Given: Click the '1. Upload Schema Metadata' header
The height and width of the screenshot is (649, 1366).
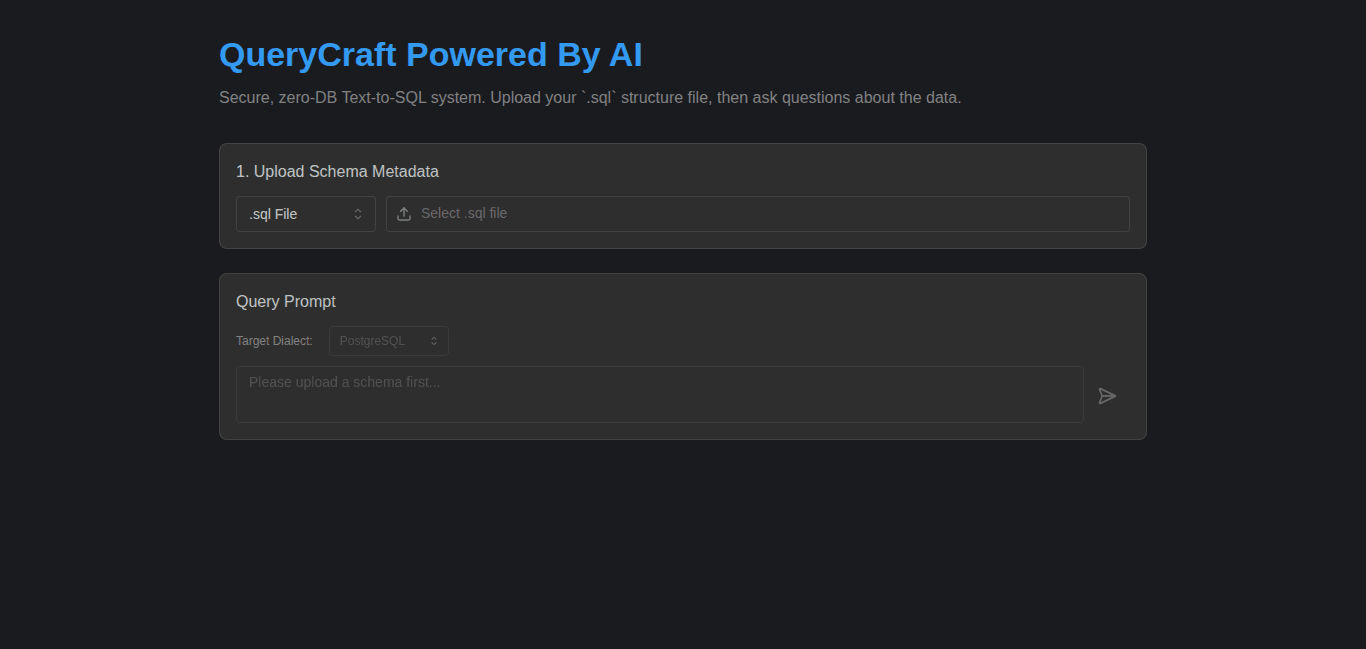Looking at the screenshot, I should coord(338,171).
